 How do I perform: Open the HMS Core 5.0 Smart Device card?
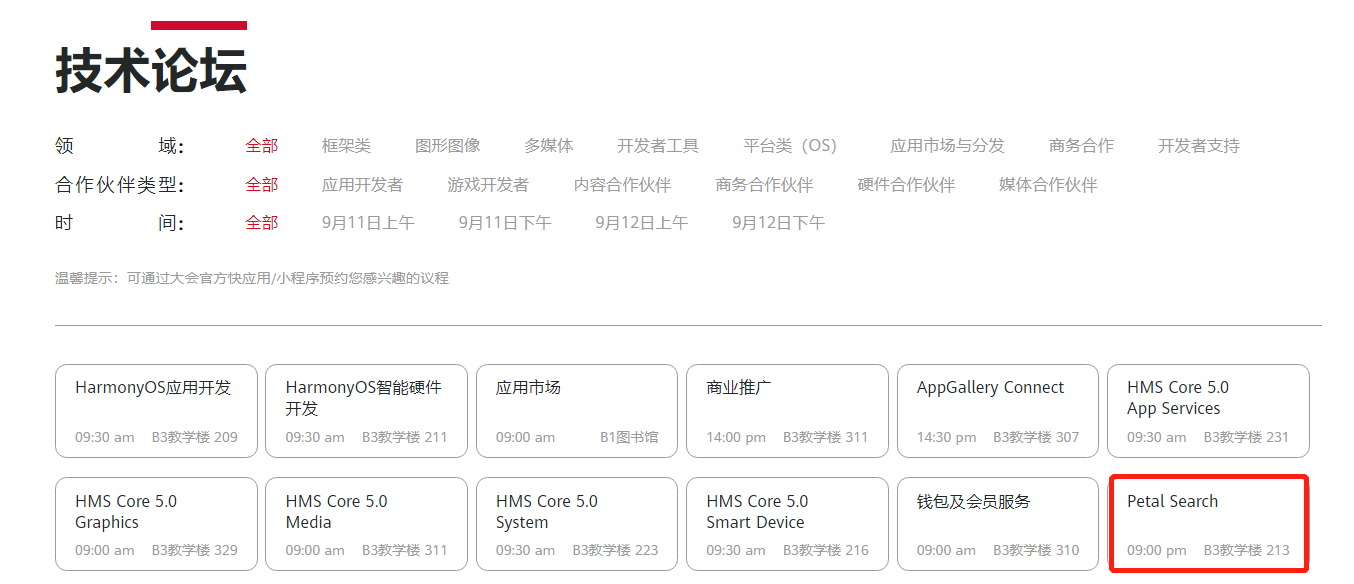(x=787, y=524)
